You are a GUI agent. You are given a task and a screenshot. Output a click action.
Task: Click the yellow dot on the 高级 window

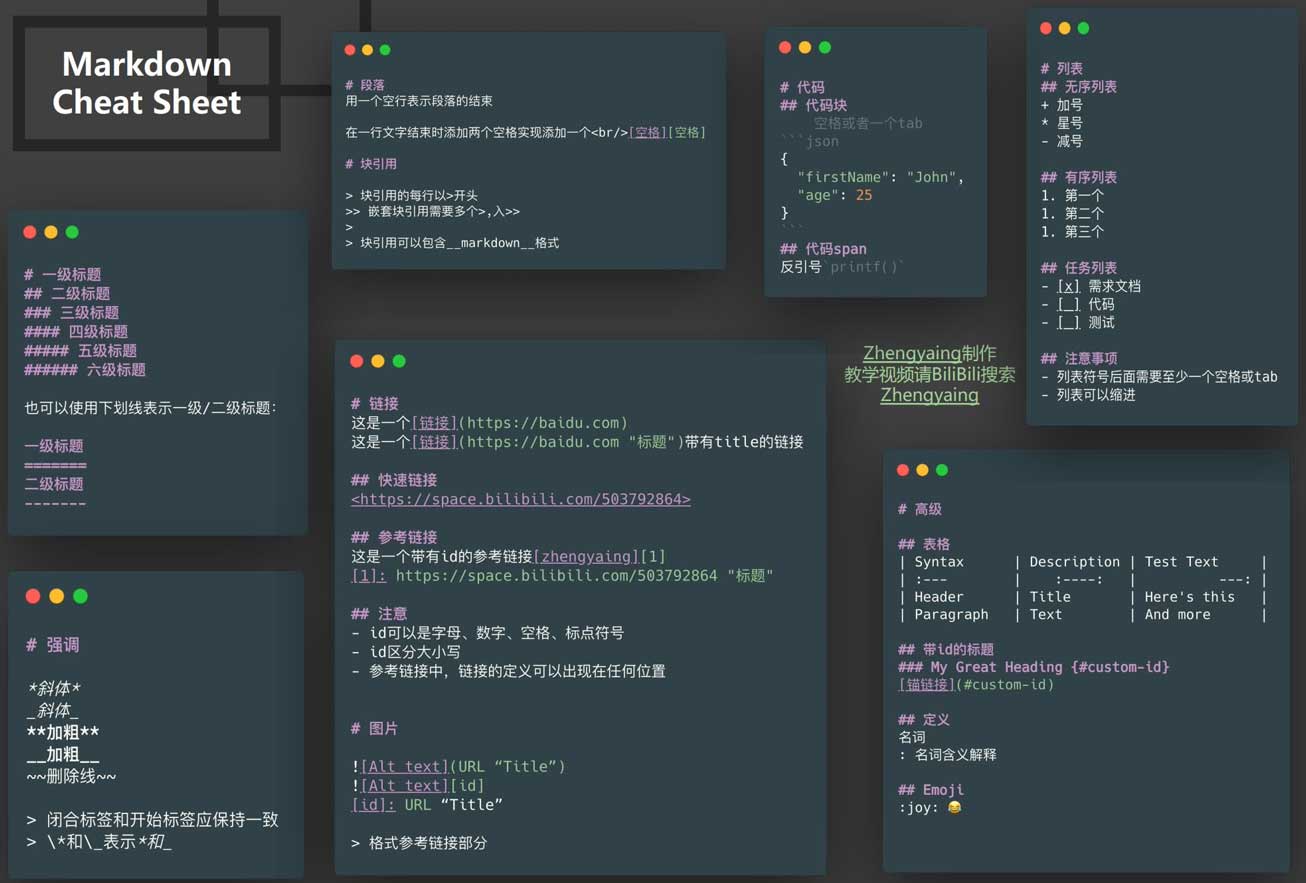point(922,470)
